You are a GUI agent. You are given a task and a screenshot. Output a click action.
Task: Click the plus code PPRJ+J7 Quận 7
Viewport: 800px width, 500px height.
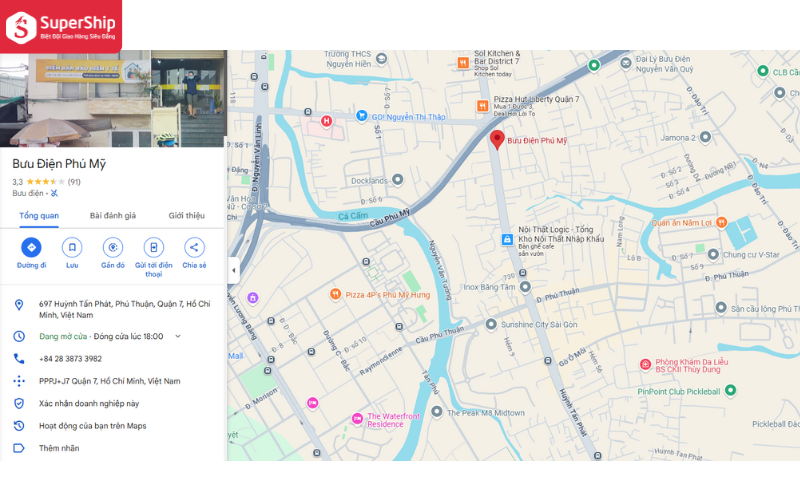click(110, 381)
